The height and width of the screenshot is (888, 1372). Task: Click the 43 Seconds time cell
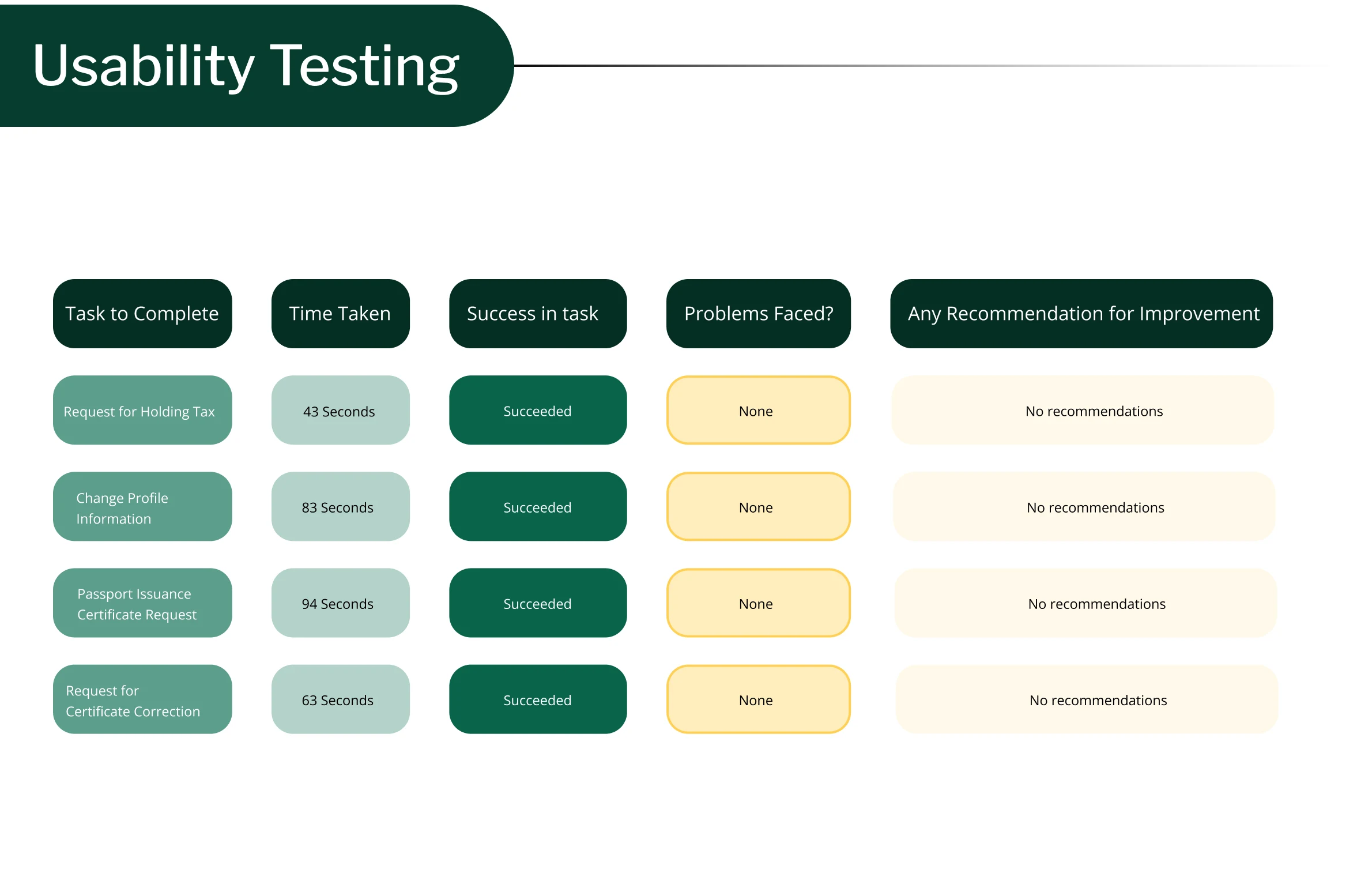pos(340,411)
